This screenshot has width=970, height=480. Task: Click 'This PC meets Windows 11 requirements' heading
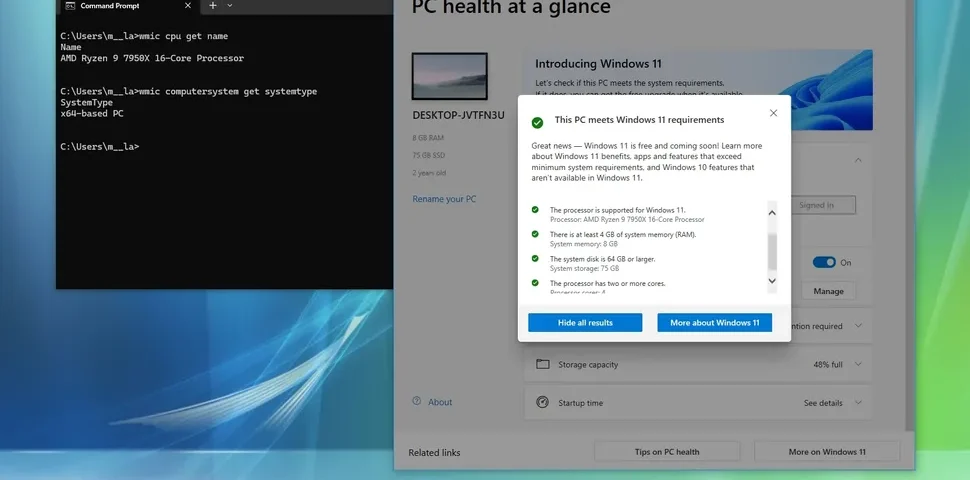[639, 120]
